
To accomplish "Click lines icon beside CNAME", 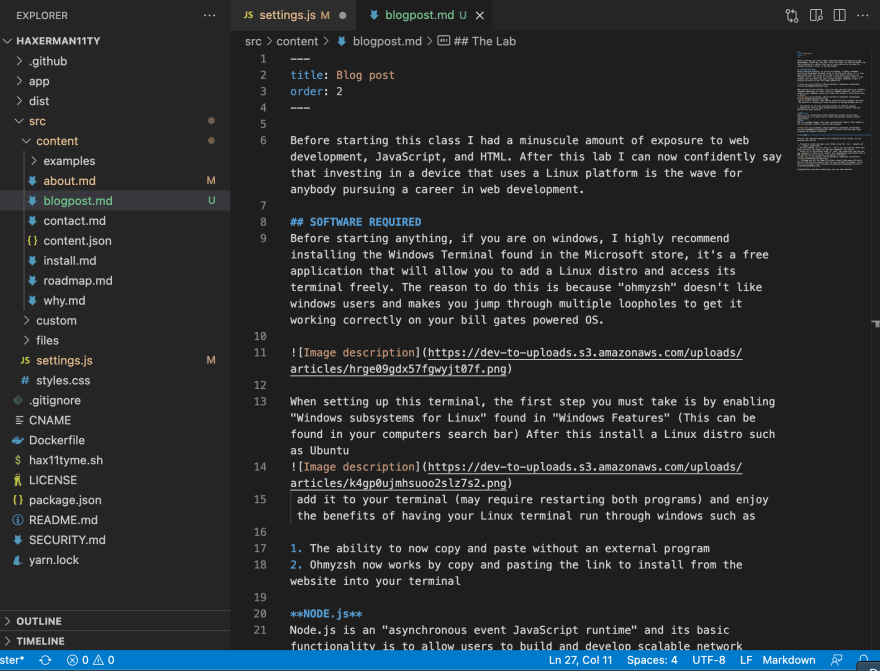I will [x=19, y=420].
